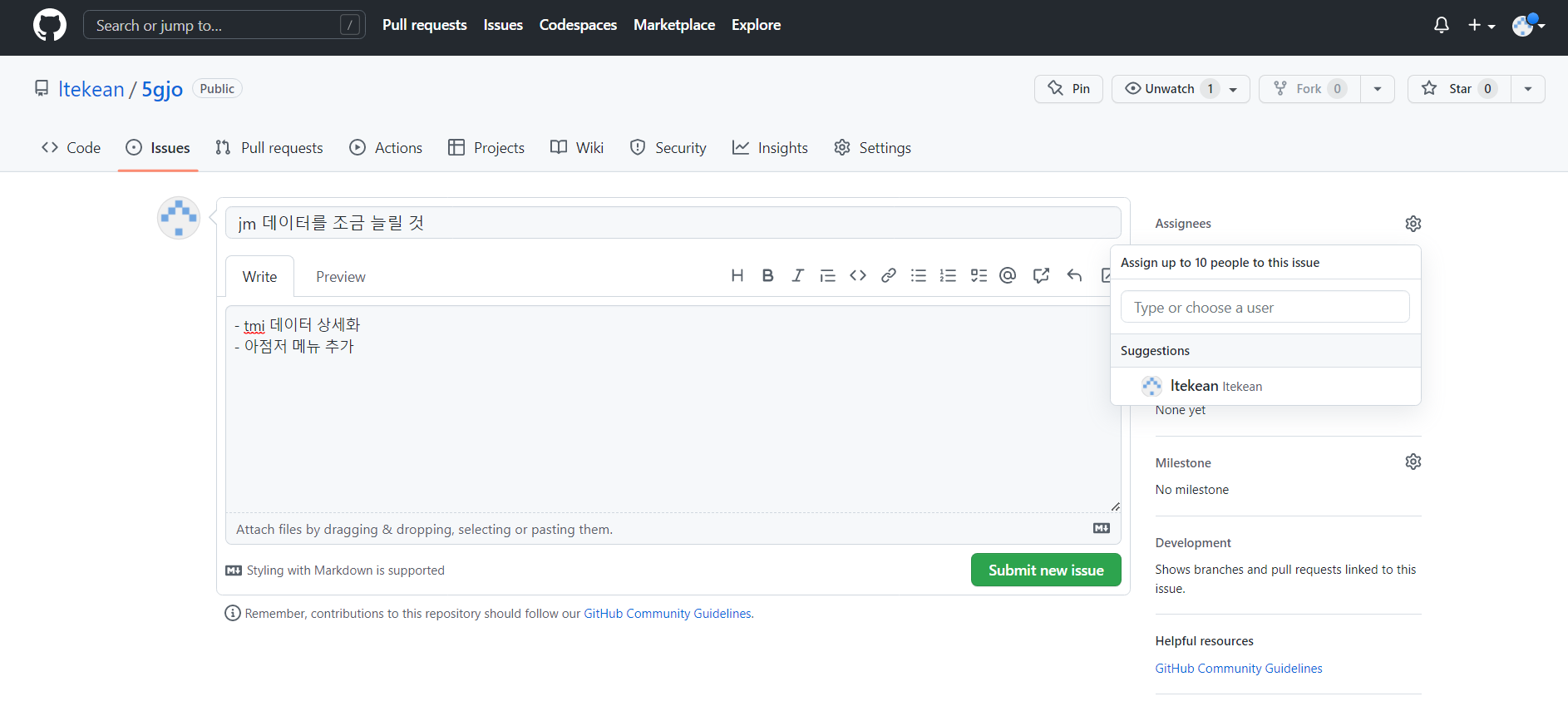Open Marketplace in top navigation
1568x726 pixels.
(674, 25)
